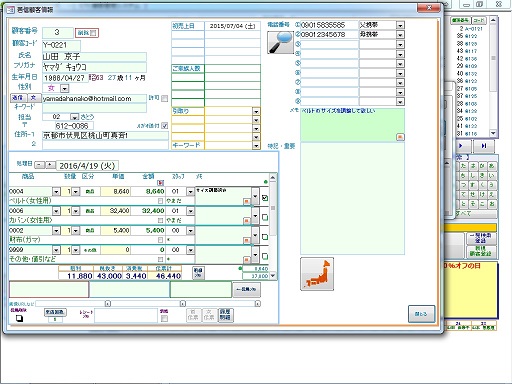The height and width of the screenshot is (384, 512).
Task: Toggle the small checkbox in ベルト(女性用) line
Action: coord(160,201)
